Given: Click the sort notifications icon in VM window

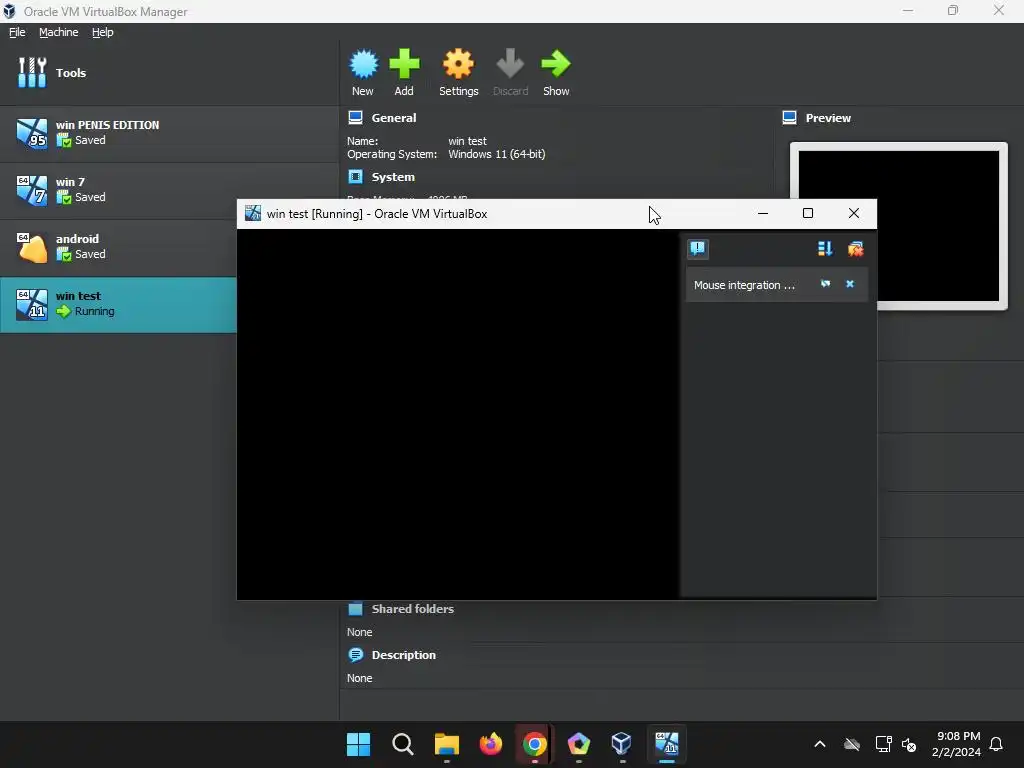Looking at the screenshot, I should point(825,248).
